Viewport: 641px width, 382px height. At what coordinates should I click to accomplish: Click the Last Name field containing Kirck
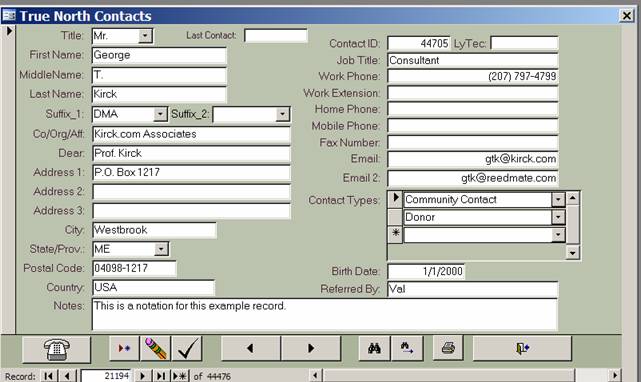tap(159, 94)
